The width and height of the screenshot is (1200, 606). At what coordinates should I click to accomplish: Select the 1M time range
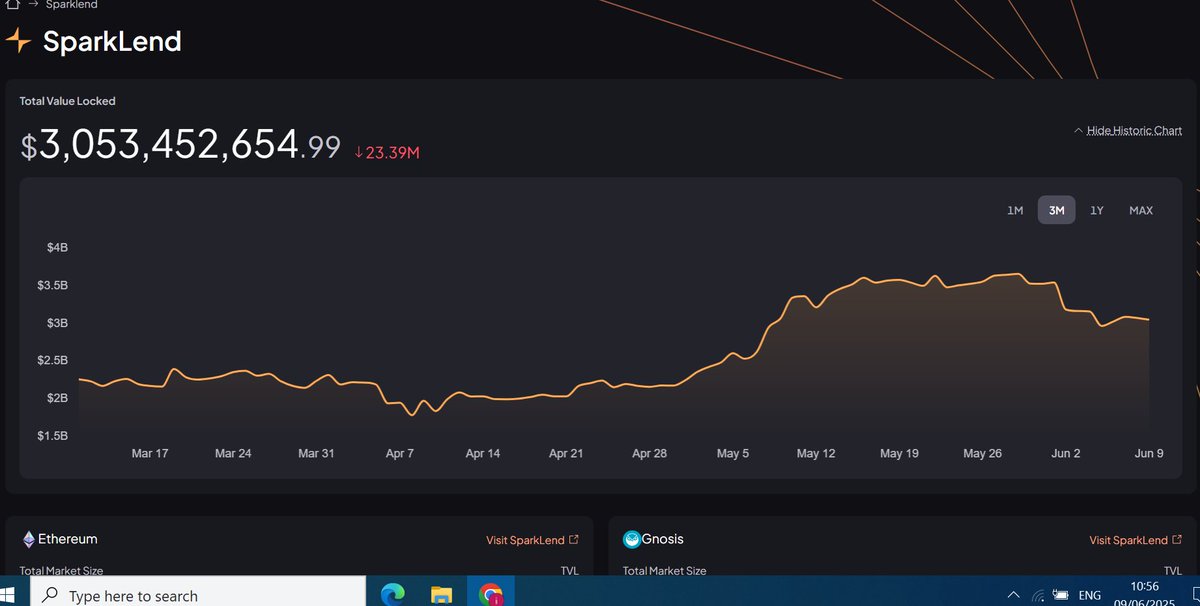pos(1015,210)
